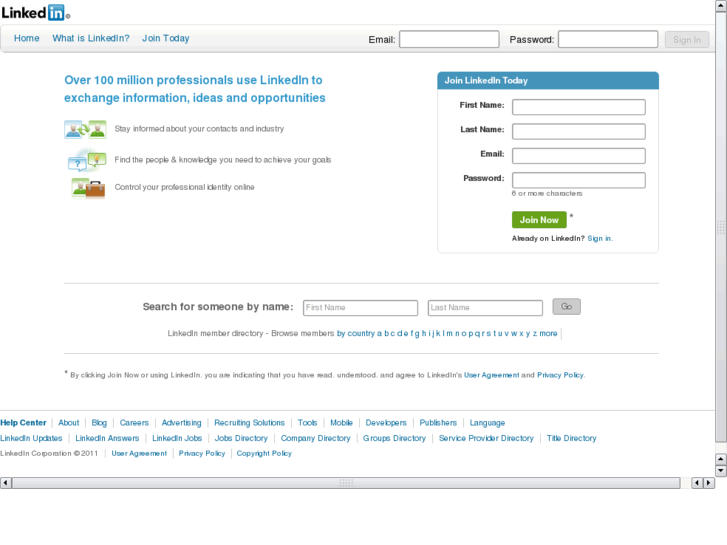Screen dimensions: 727x545
Task: Open footer Privacy Policy link
Action: [202, 454]
